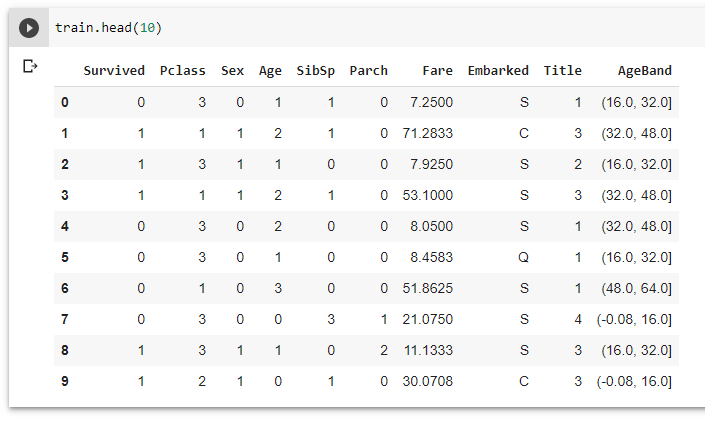The width and height of the screenshot is (705, 427).
Task: Click row index 0 in the table
Action: pyautogui.click(x=65, y=102)
